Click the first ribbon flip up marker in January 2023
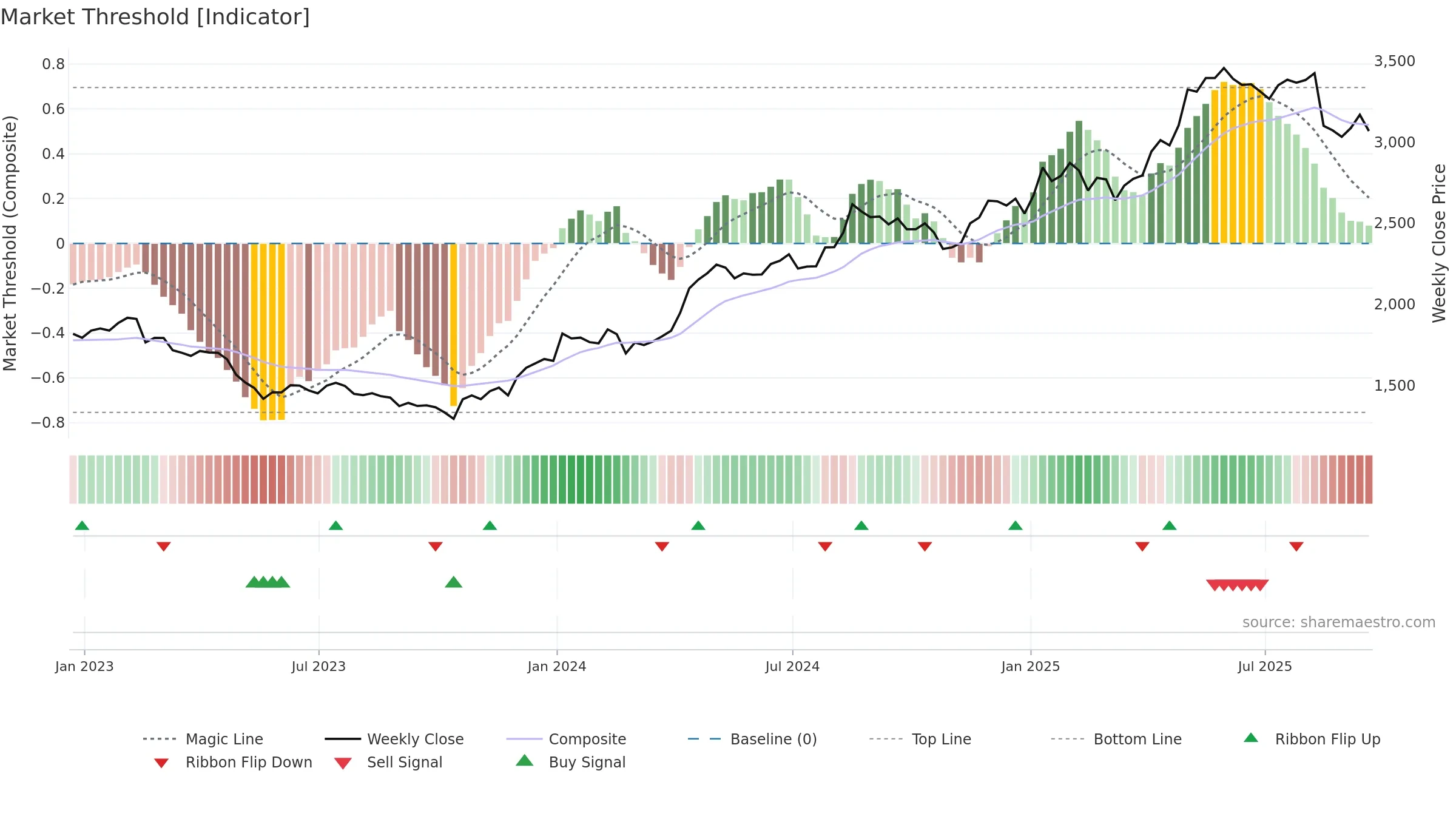1456x819 pixels. 82,525
